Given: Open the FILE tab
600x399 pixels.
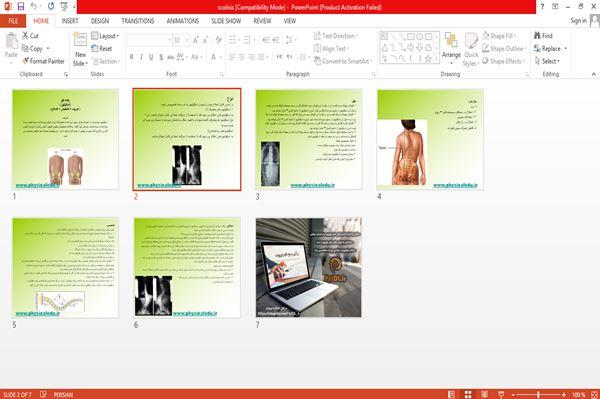Looking at the screenshot, I should pyautogui.click(x=13, y=21).
